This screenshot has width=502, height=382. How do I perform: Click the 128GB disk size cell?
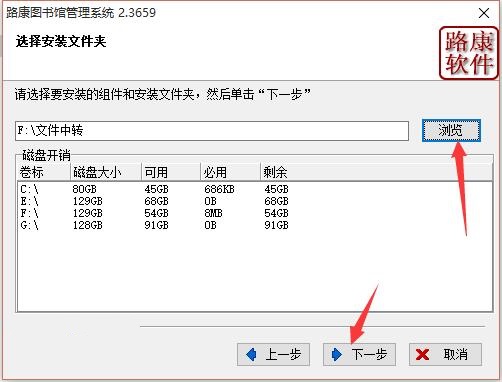(88, 225)
